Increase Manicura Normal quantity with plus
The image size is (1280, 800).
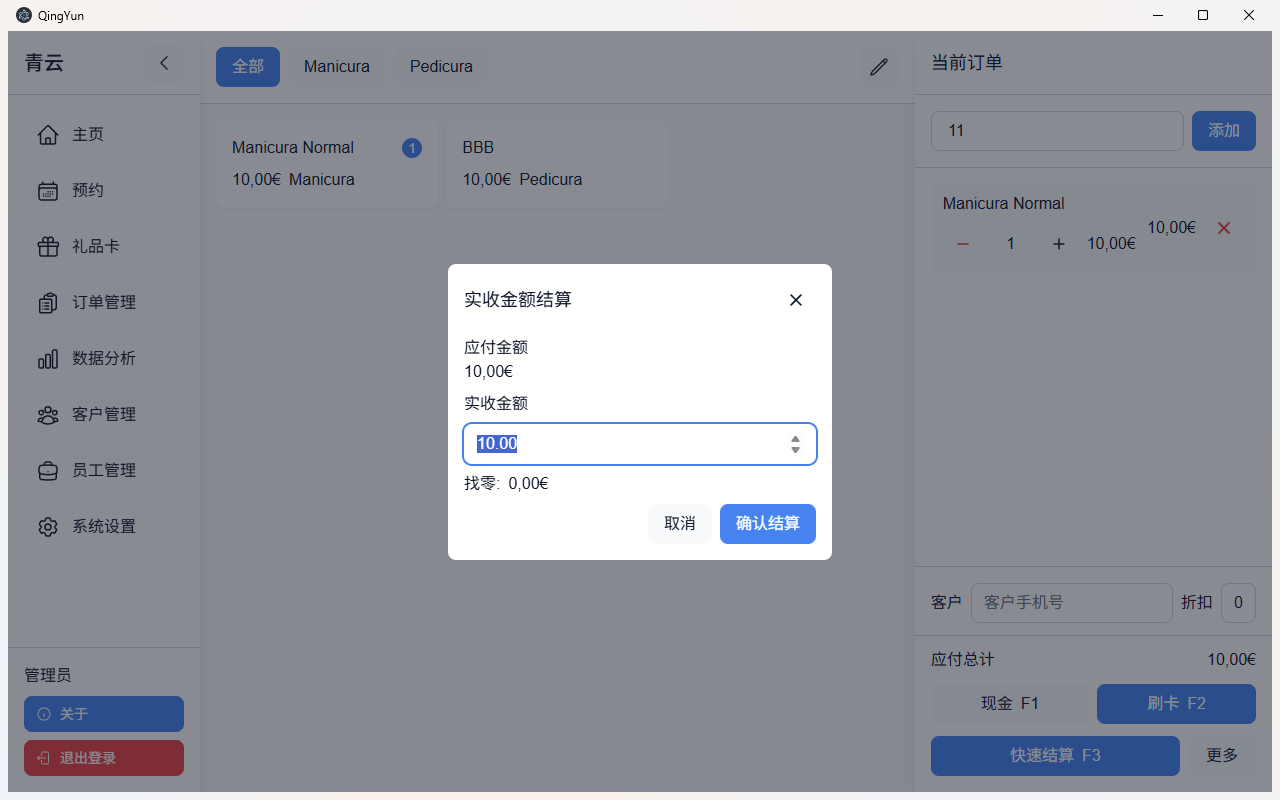tap(1059, 244)
